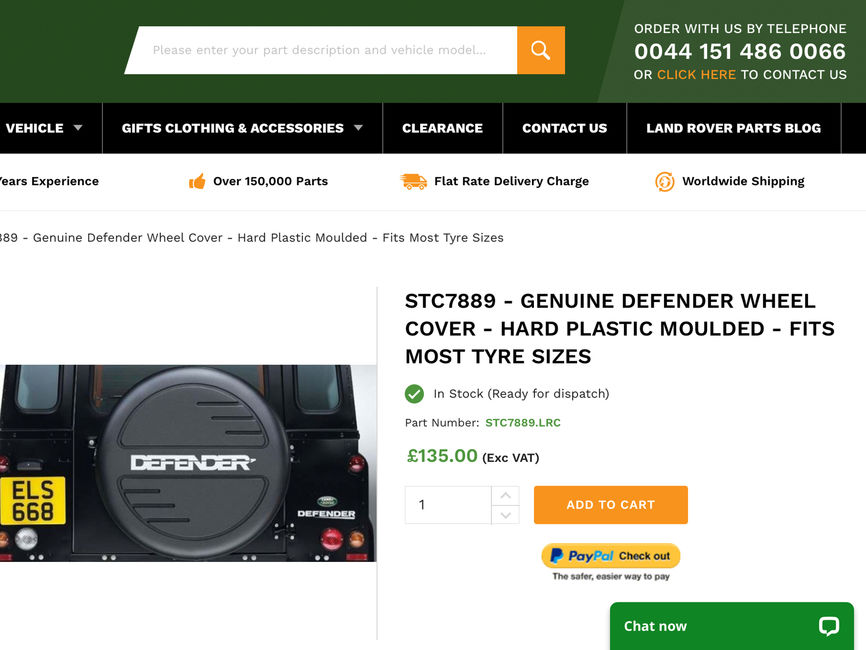Increase quantity with the up arrow
Viewport: 866px width, 650px height.
pyautogui.click(x=505, y=495)
